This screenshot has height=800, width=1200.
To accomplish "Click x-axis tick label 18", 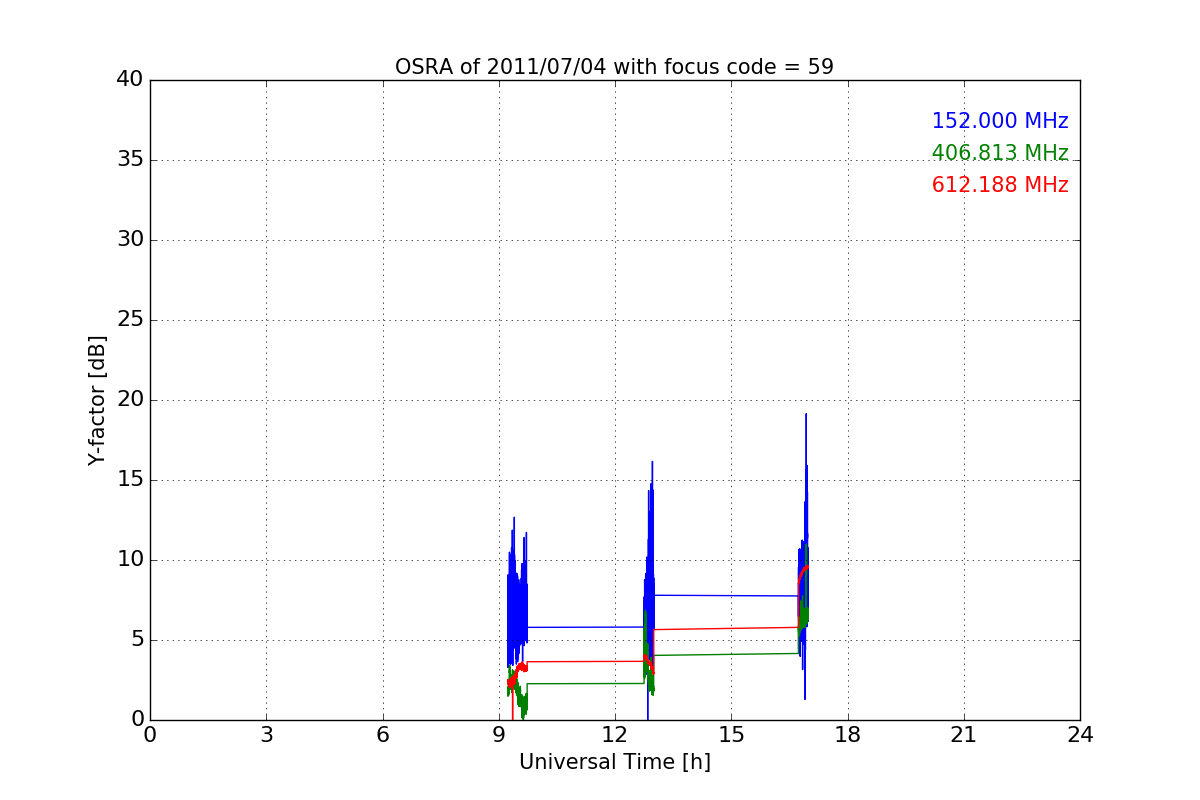I will coord(847,734).
